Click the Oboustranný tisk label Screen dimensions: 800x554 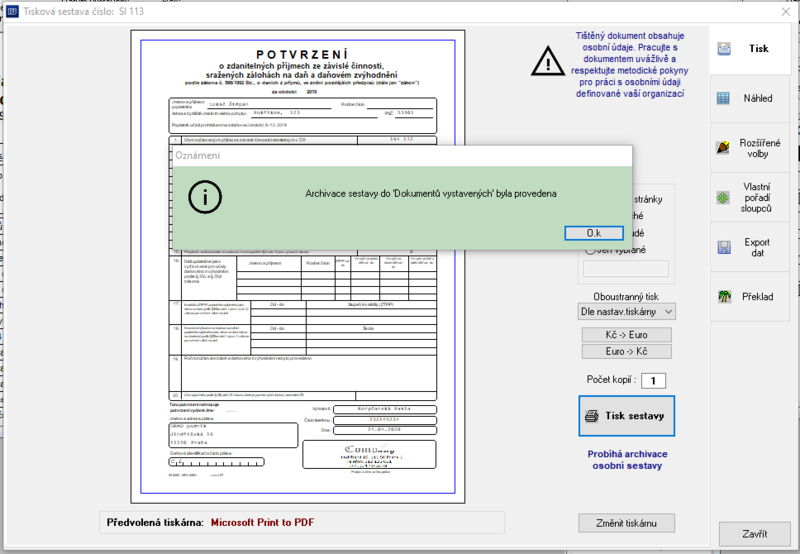tap(626, 296)
